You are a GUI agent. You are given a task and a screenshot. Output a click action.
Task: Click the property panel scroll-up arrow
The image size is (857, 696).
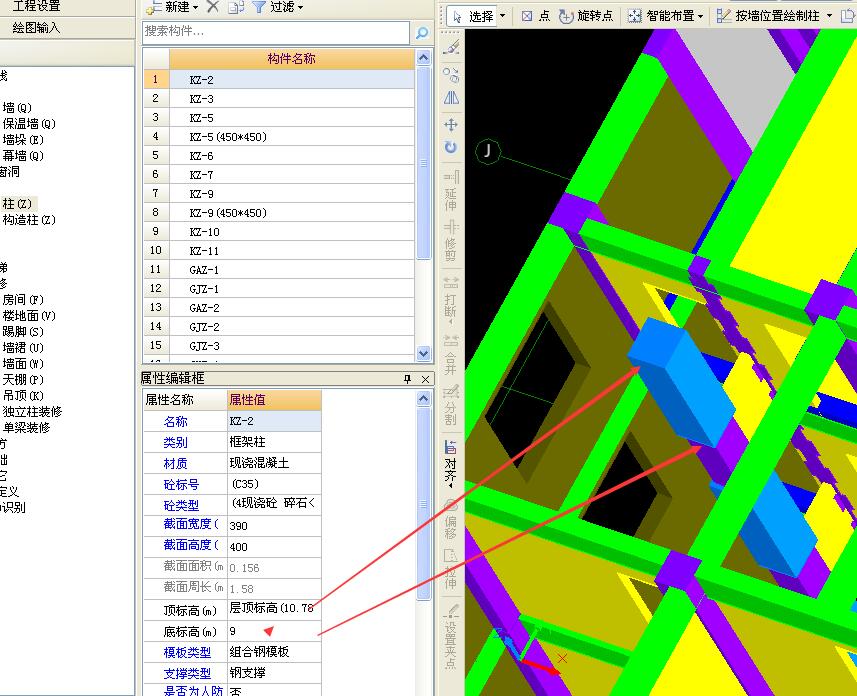[x=424, y=399]
